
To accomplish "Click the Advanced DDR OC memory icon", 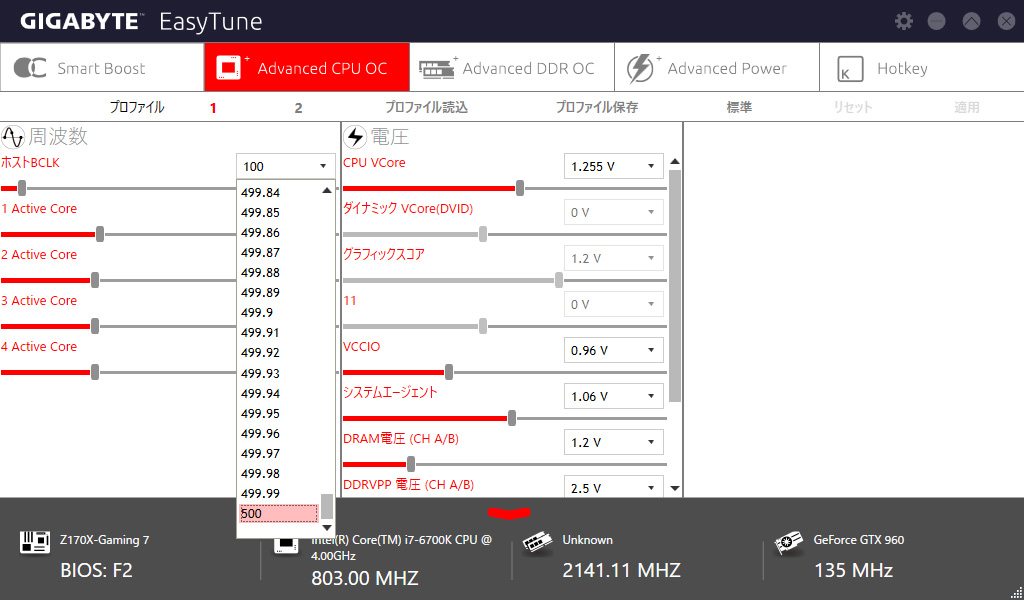I will click(438, 68).
